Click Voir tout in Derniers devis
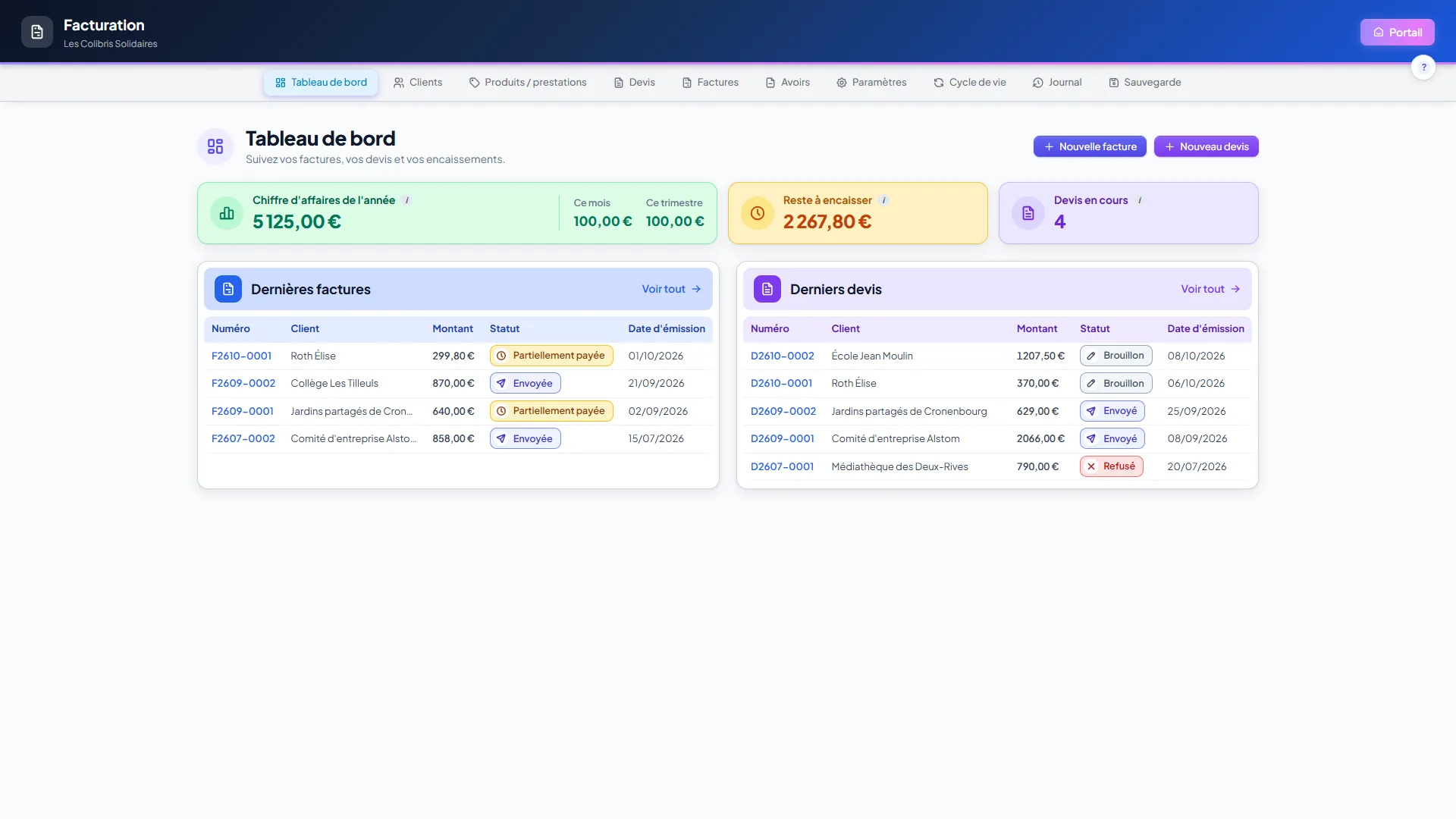This screenshot has width=1456, height=819. [x=1210, y=289]
